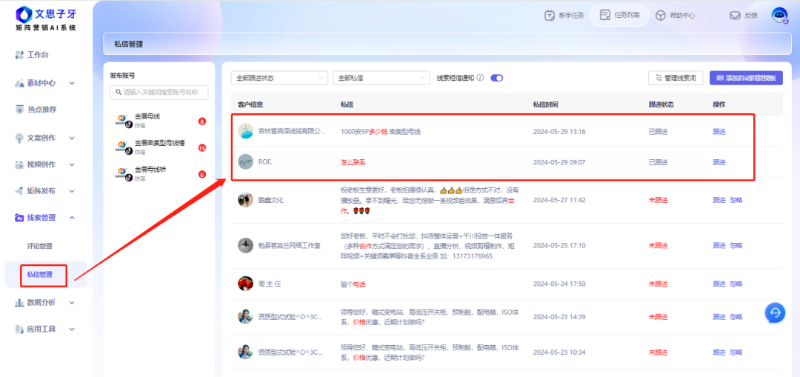Click the info icon beside 线索短信通知
The image size is (800, 377).
[480, 78]
